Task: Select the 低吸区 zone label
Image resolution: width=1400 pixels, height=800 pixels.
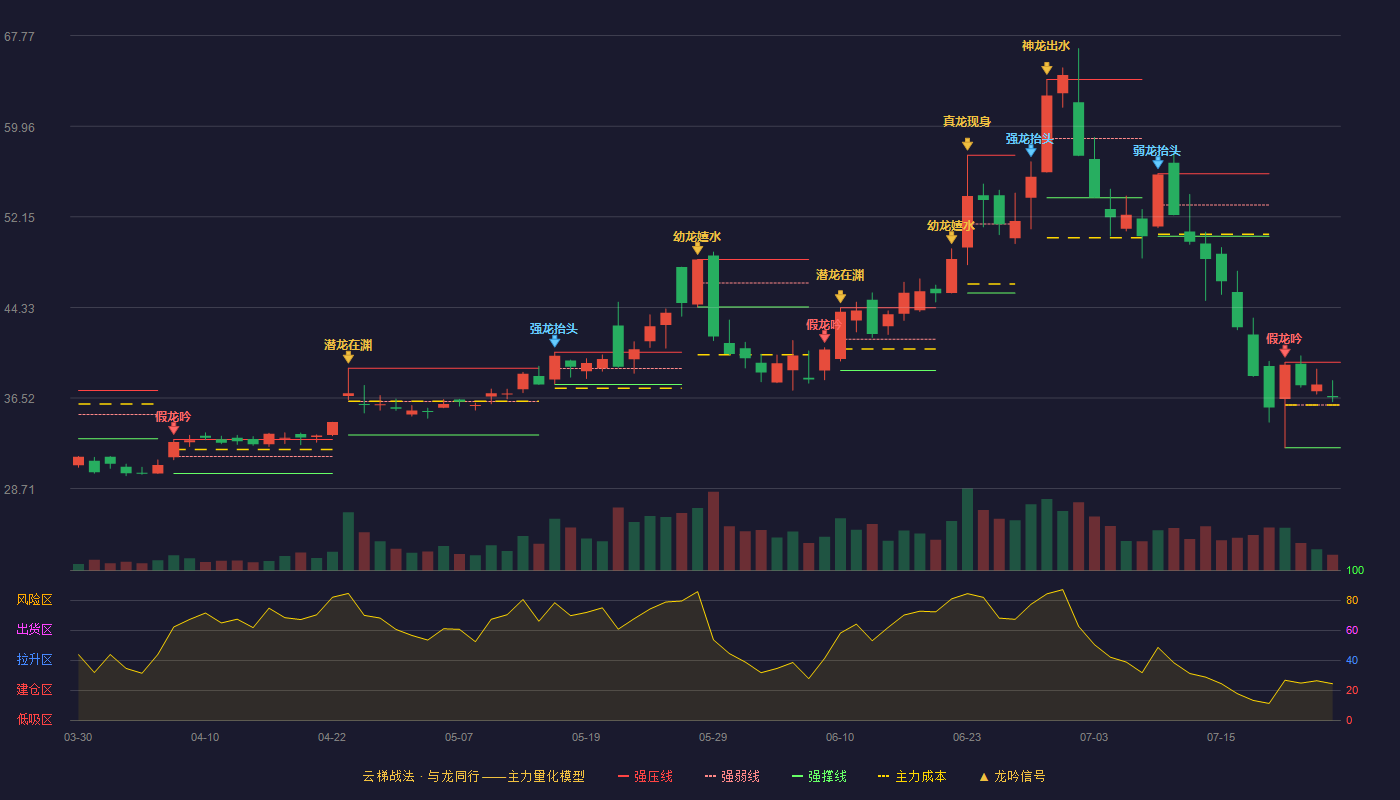Action: pyautogui.click(x=34, y=719)
